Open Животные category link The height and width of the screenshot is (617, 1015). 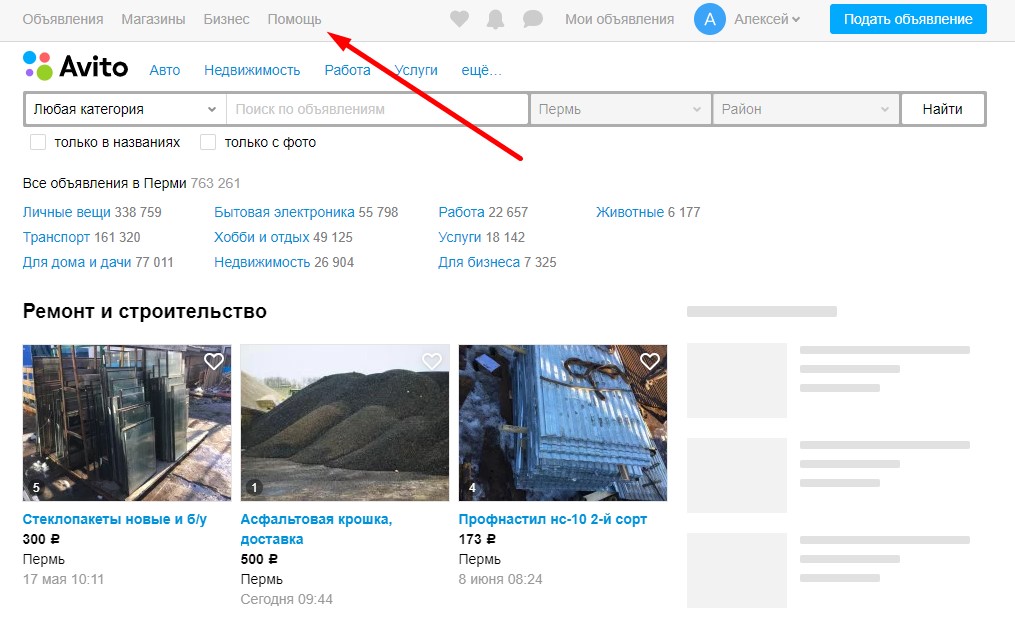(630, 212)
